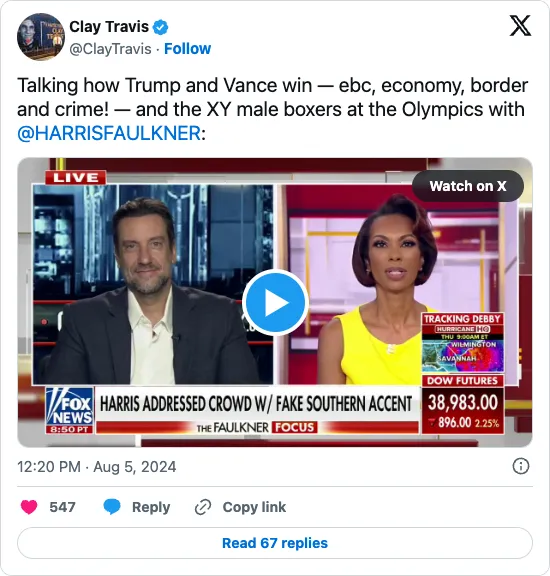Click the Watch on X button

coord(468,186)
